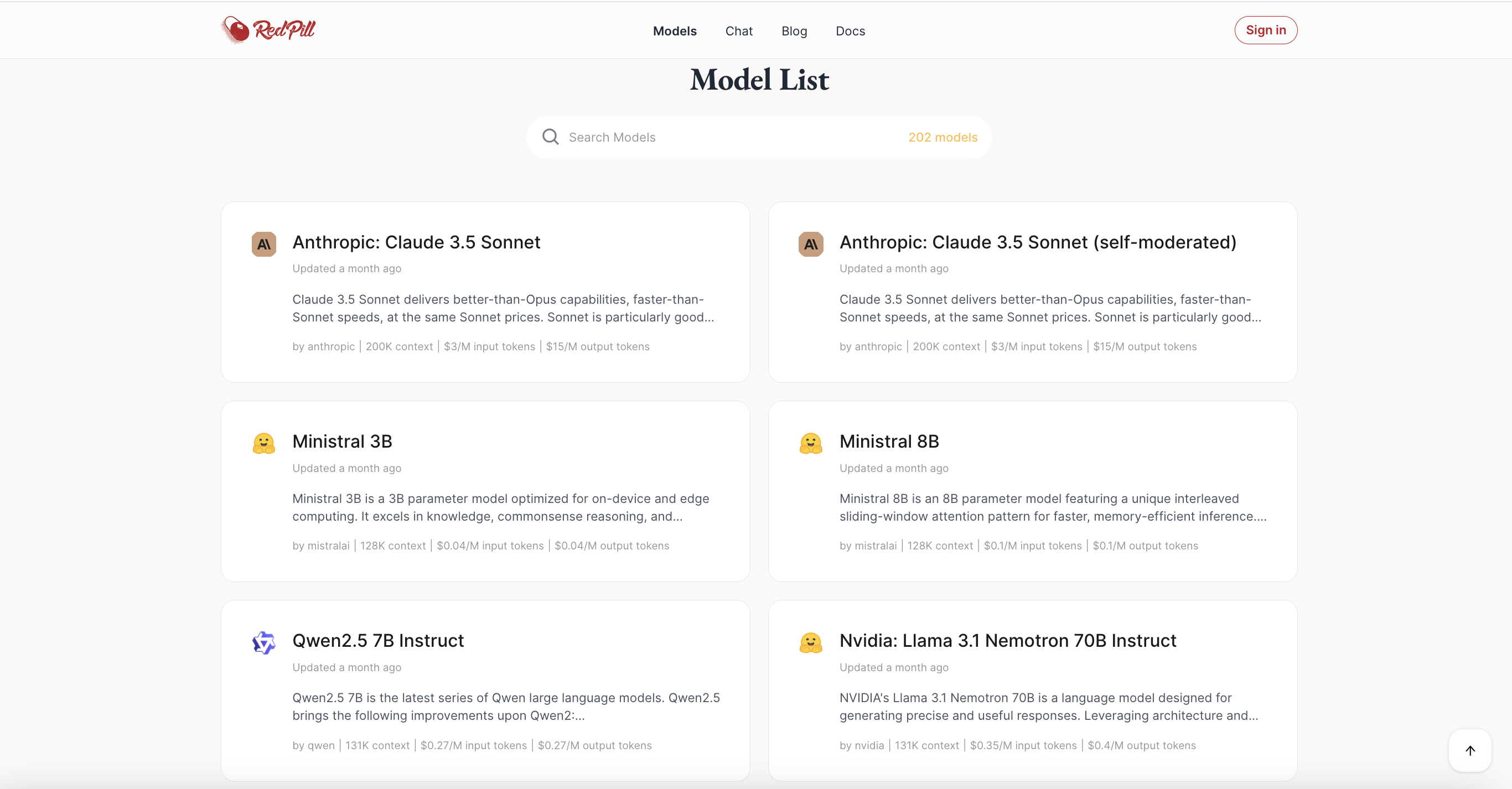Open the Ministral 3B model title
Viewport: 1512px width, 789px height.
tap(342, 441)
